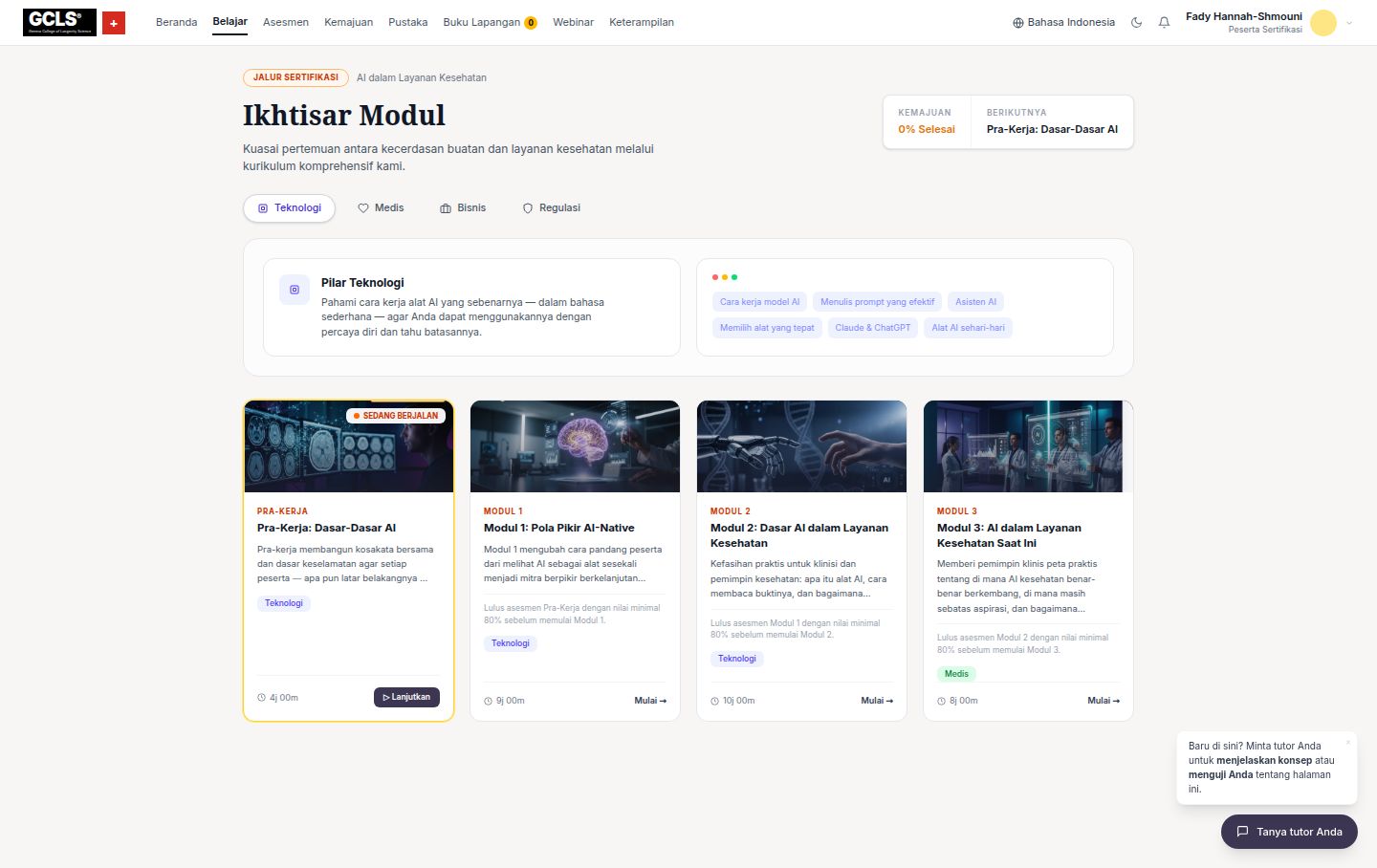Click the 'Claude & ChatGPT' topic tag

(x=873, y=328)
